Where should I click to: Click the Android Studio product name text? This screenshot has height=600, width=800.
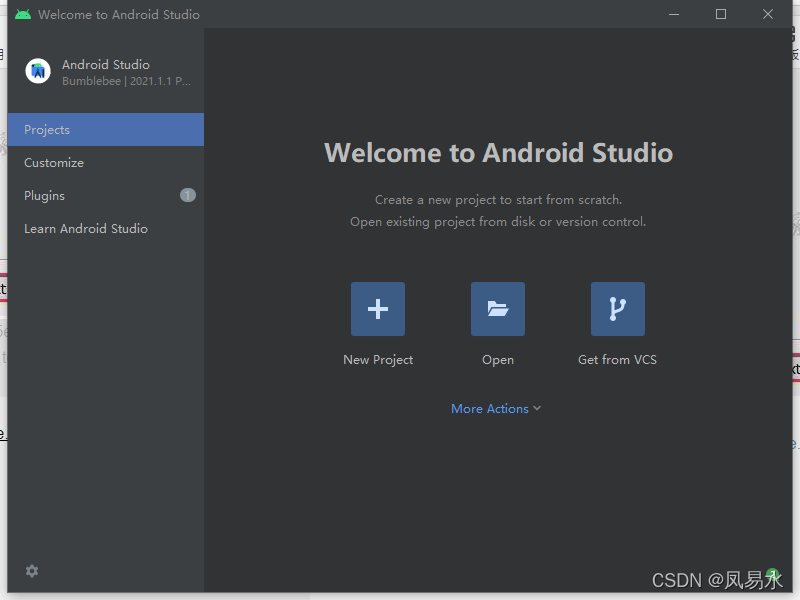pyautogui.click(x=106, y=65)
